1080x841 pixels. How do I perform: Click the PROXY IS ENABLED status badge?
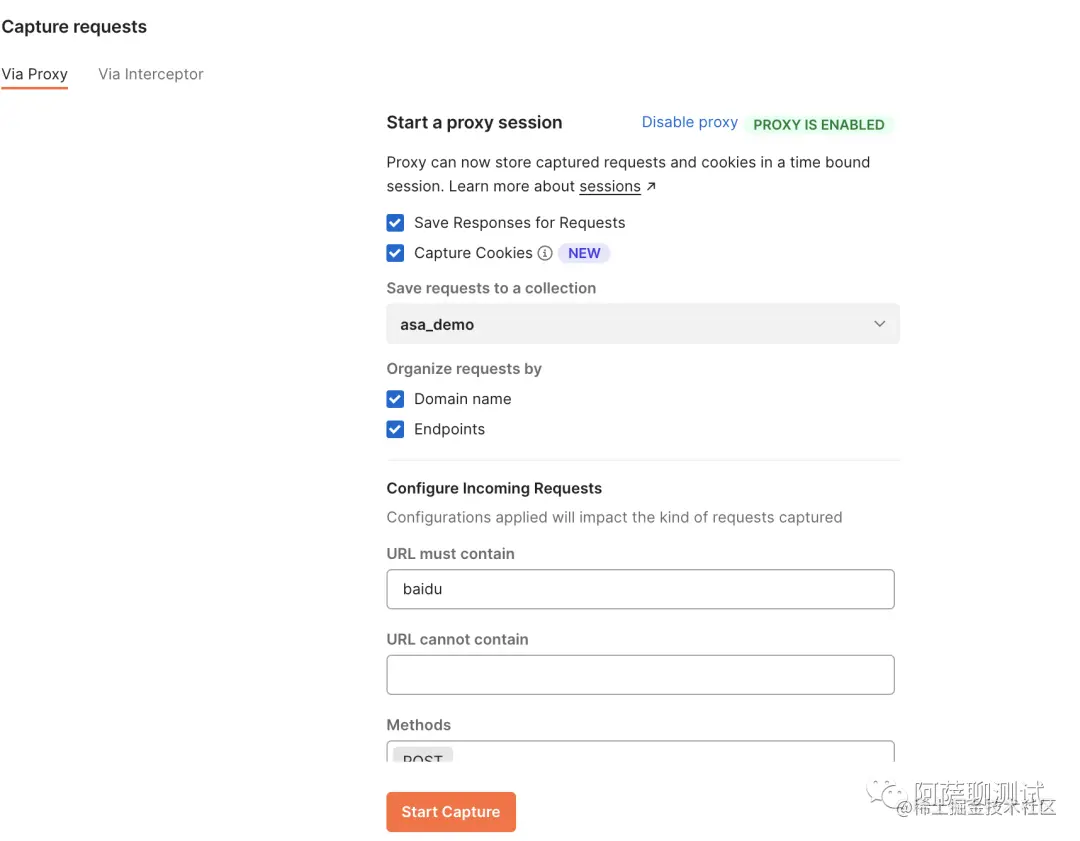818,124
